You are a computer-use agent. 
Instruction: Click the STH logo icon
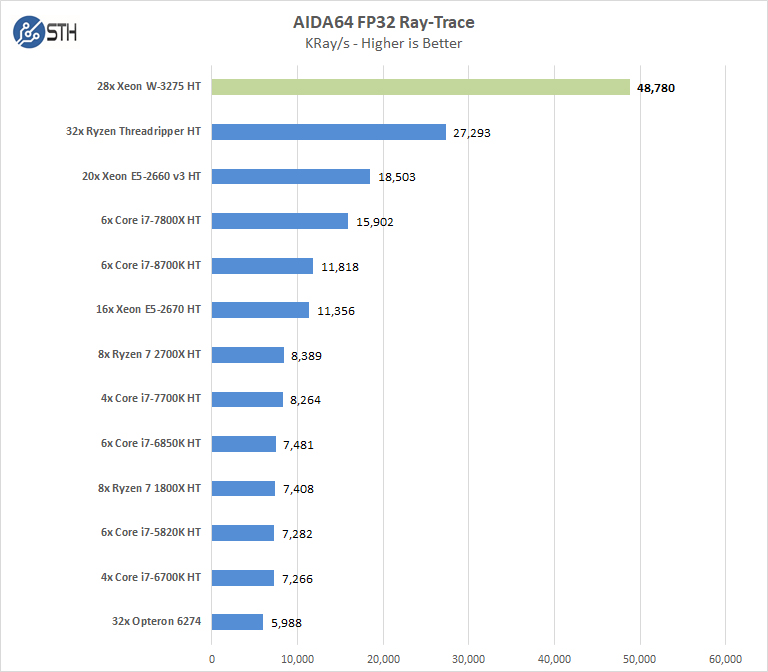[x=45, y=32]
